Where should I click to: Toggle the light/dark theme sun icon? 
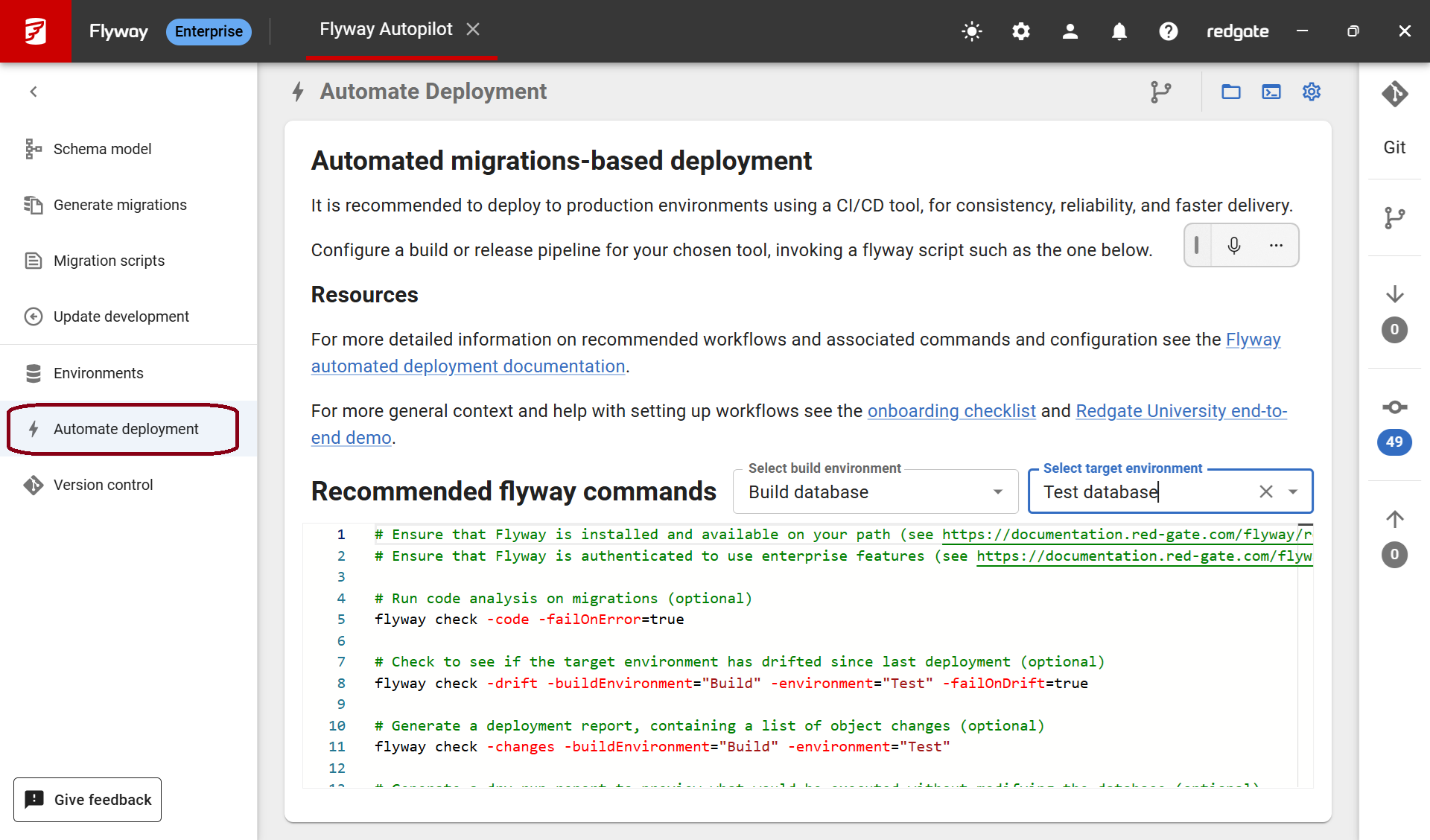coord(971,31)
